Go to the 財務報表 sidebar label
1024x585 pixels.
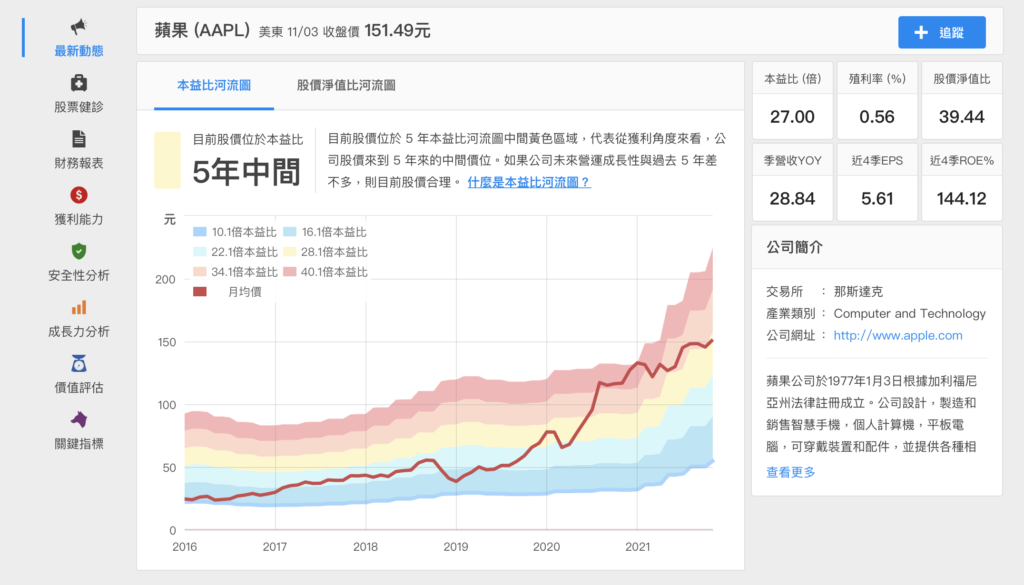[x=78, y=163]
